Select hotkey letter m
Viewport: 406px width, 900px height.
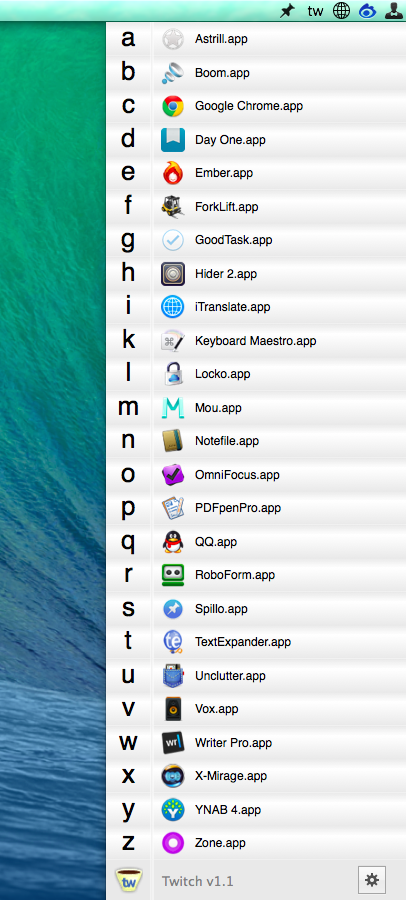coord(128,407)
